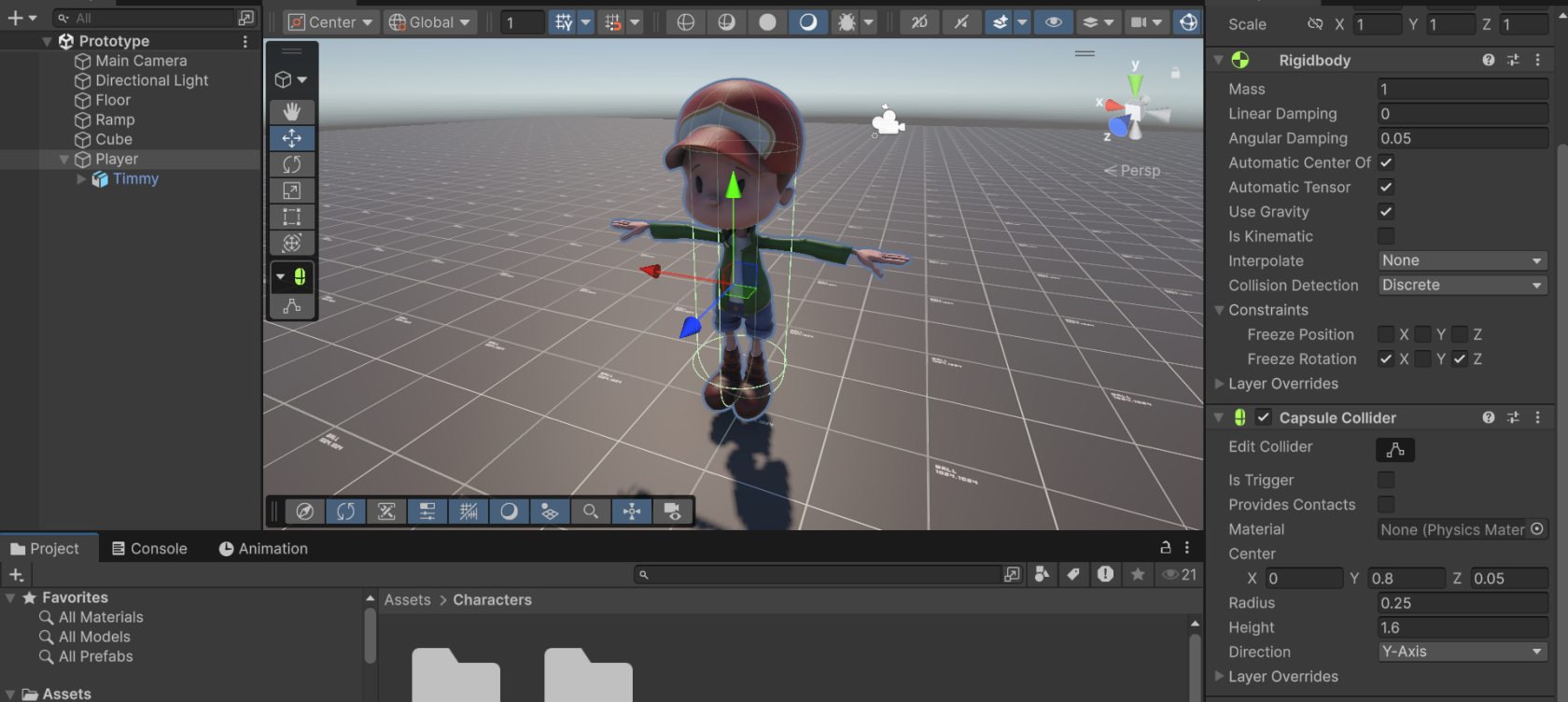This screenshot has height=702, width=1568.
Task: Open Capsule Collider more-options menu
Action: [1538, 418]
